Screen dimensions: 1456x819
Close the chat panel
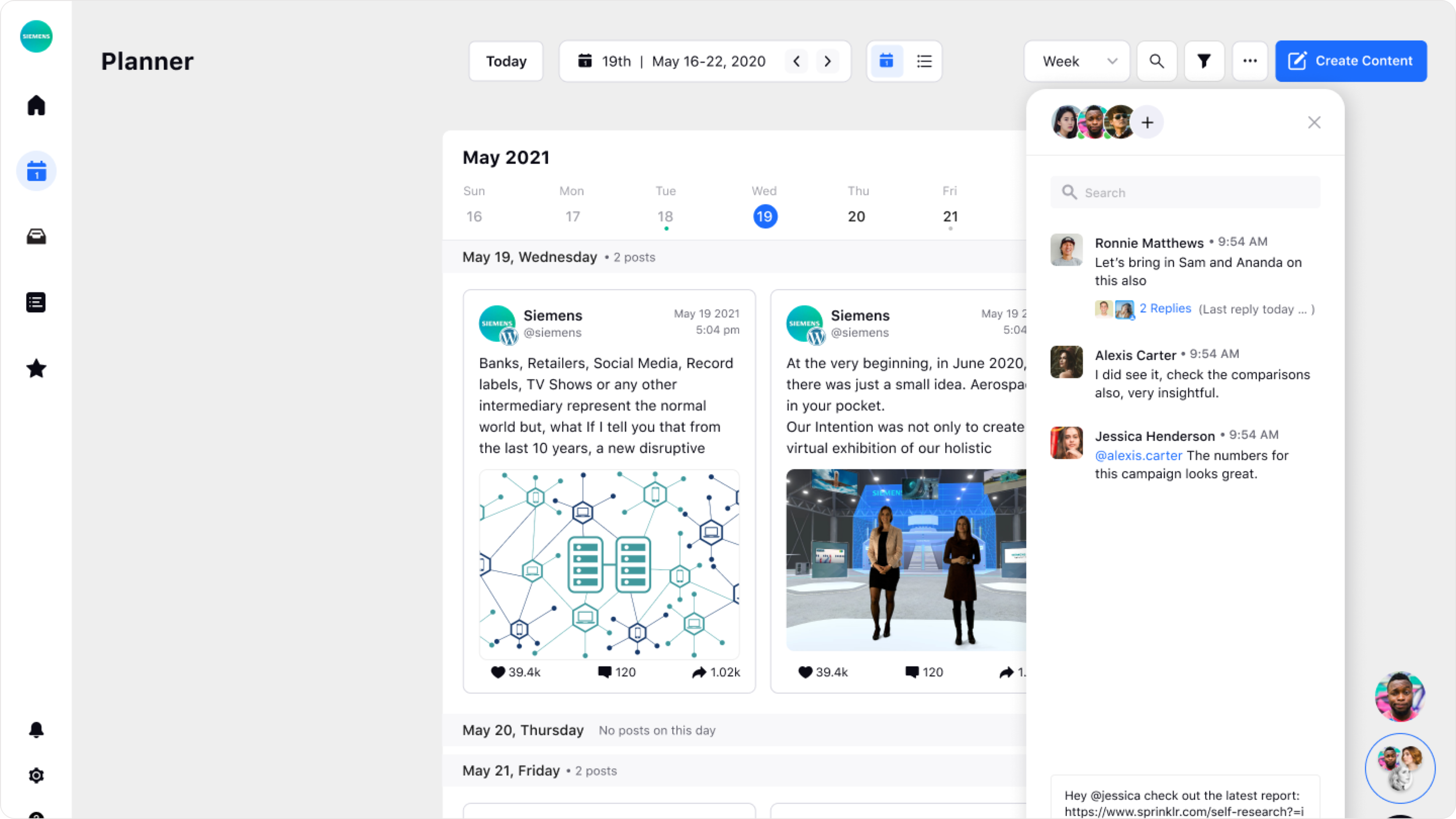coord(1314,122)
